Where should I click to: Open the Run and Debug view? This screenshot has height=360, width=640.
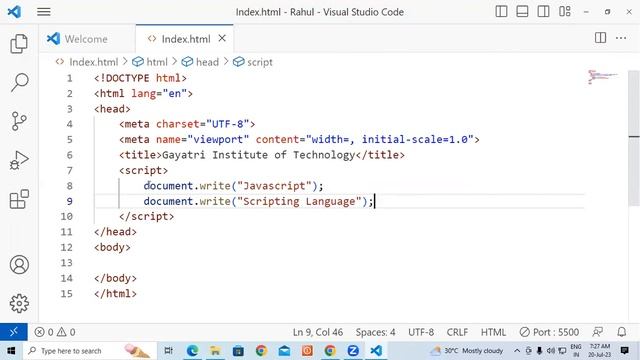coord(19,160)
